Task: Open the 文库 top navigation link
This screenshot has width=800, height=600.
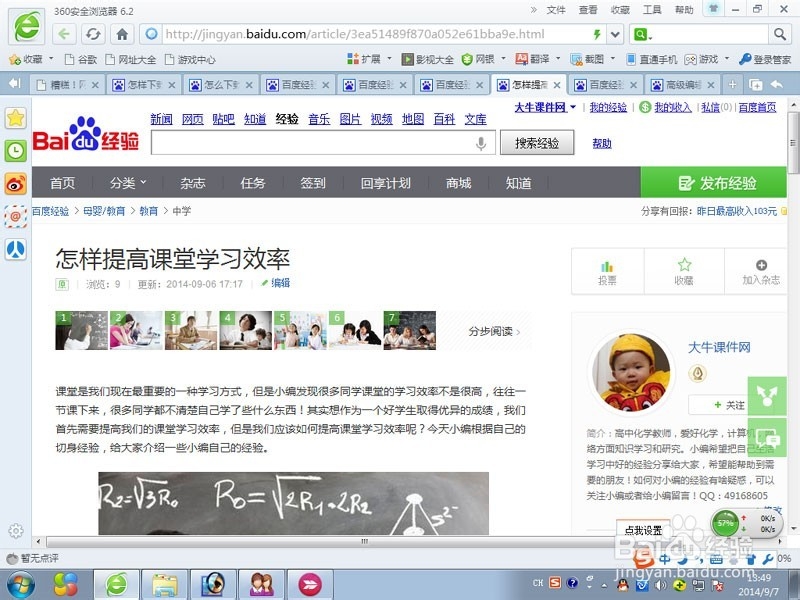Action: (x=476, y=119)
